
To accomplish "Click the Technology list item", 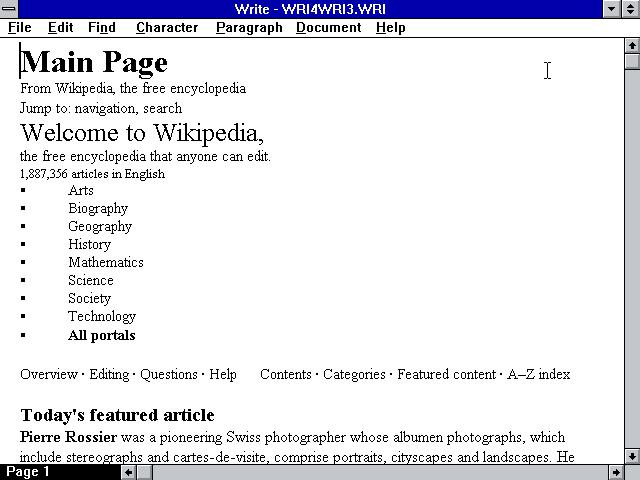I will (x=102, y=316).
